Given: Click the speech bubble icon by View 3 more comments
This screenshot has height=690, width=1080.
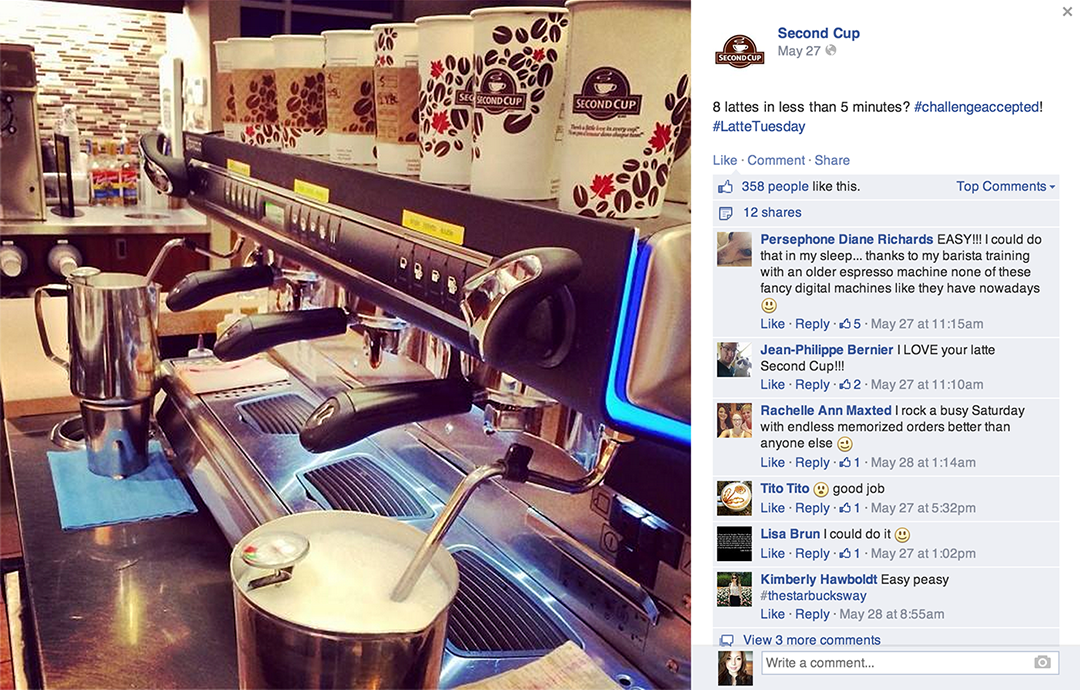Looking at the screenshot, I should (x=726, y=640).
